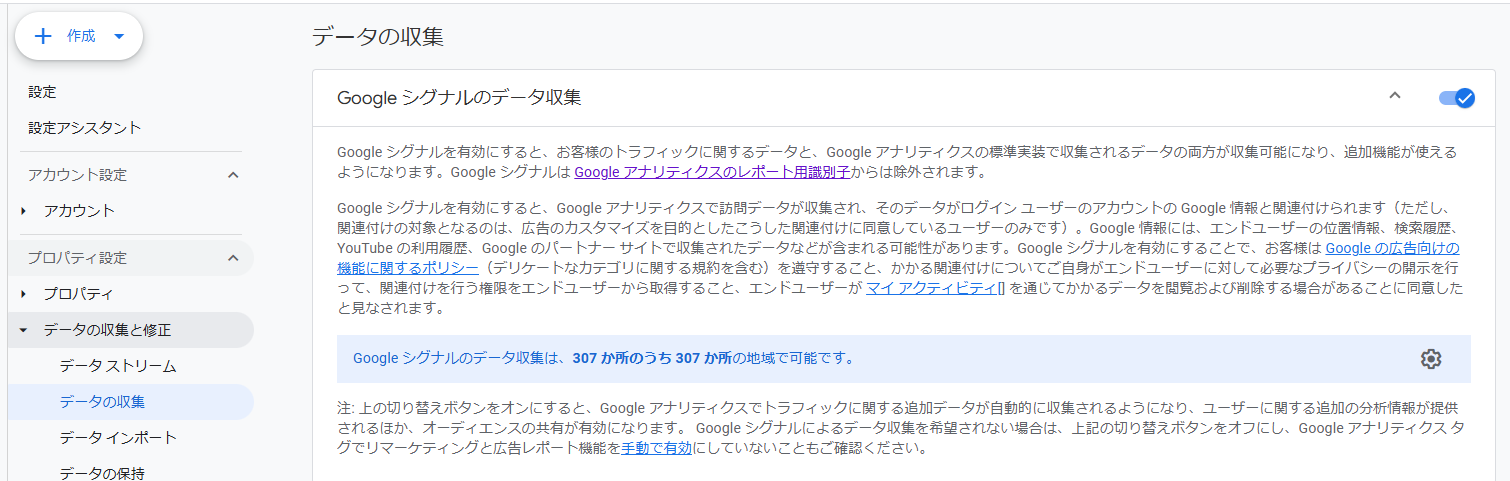Click the データの収集 page heading
Viewport: 1510px width, 481px height.
[378, 37]
